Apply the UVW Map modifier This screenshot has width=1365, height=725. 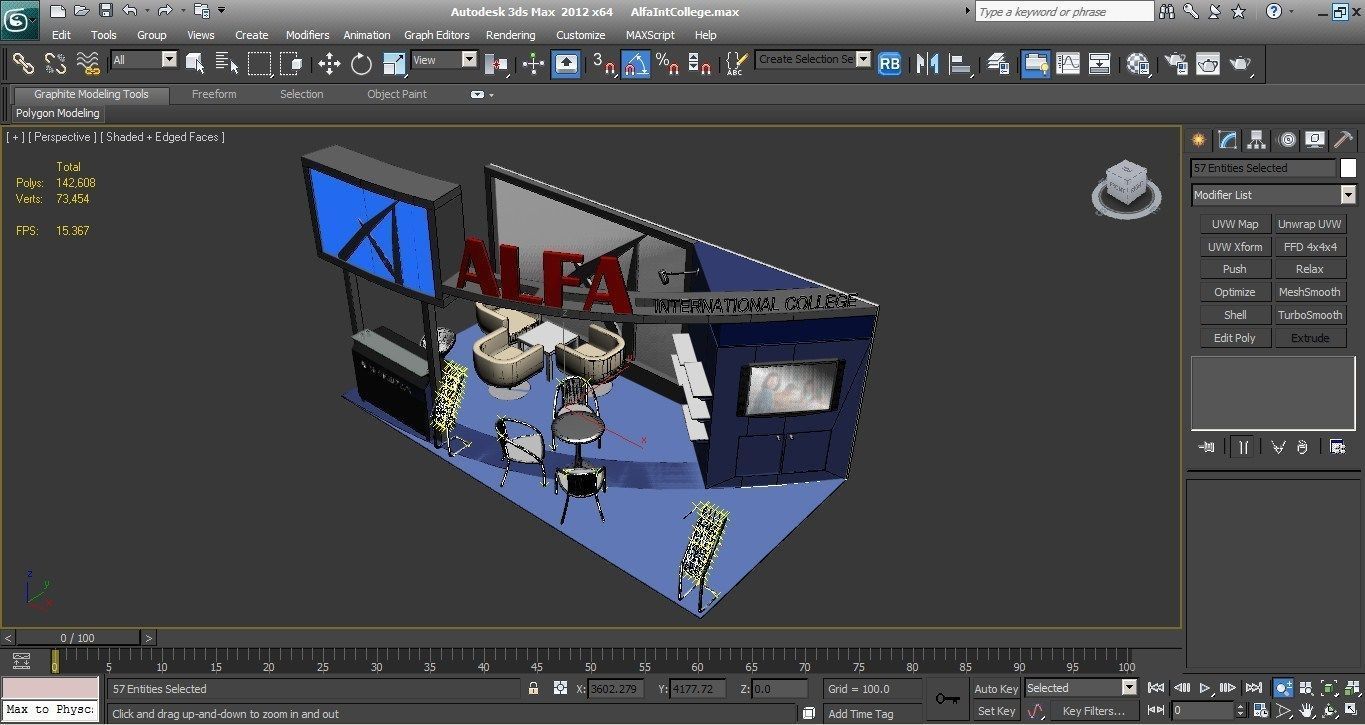[x=1235, y=224]
